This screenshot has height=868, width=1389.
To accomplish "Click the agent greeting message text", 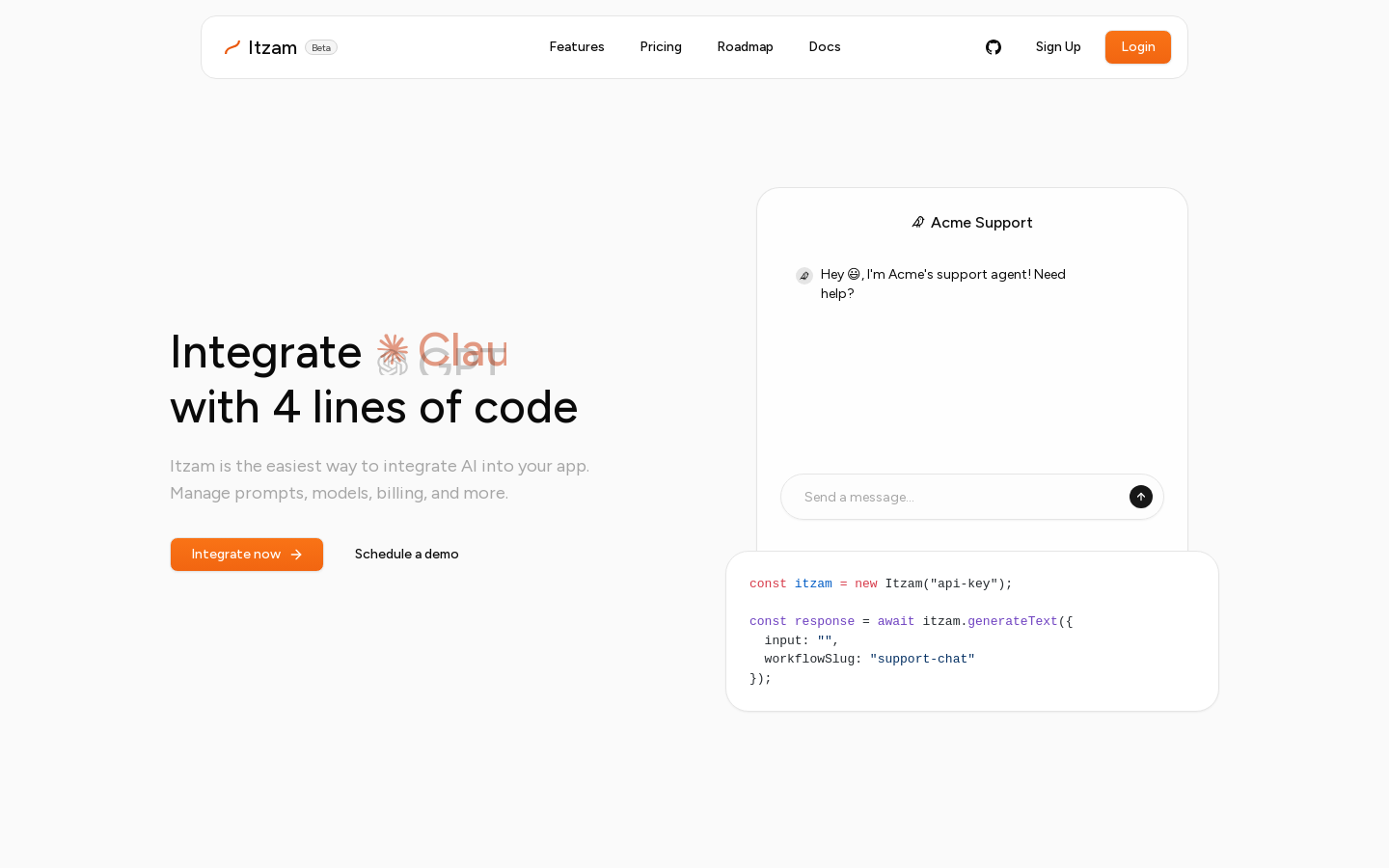I will point(943,284).
